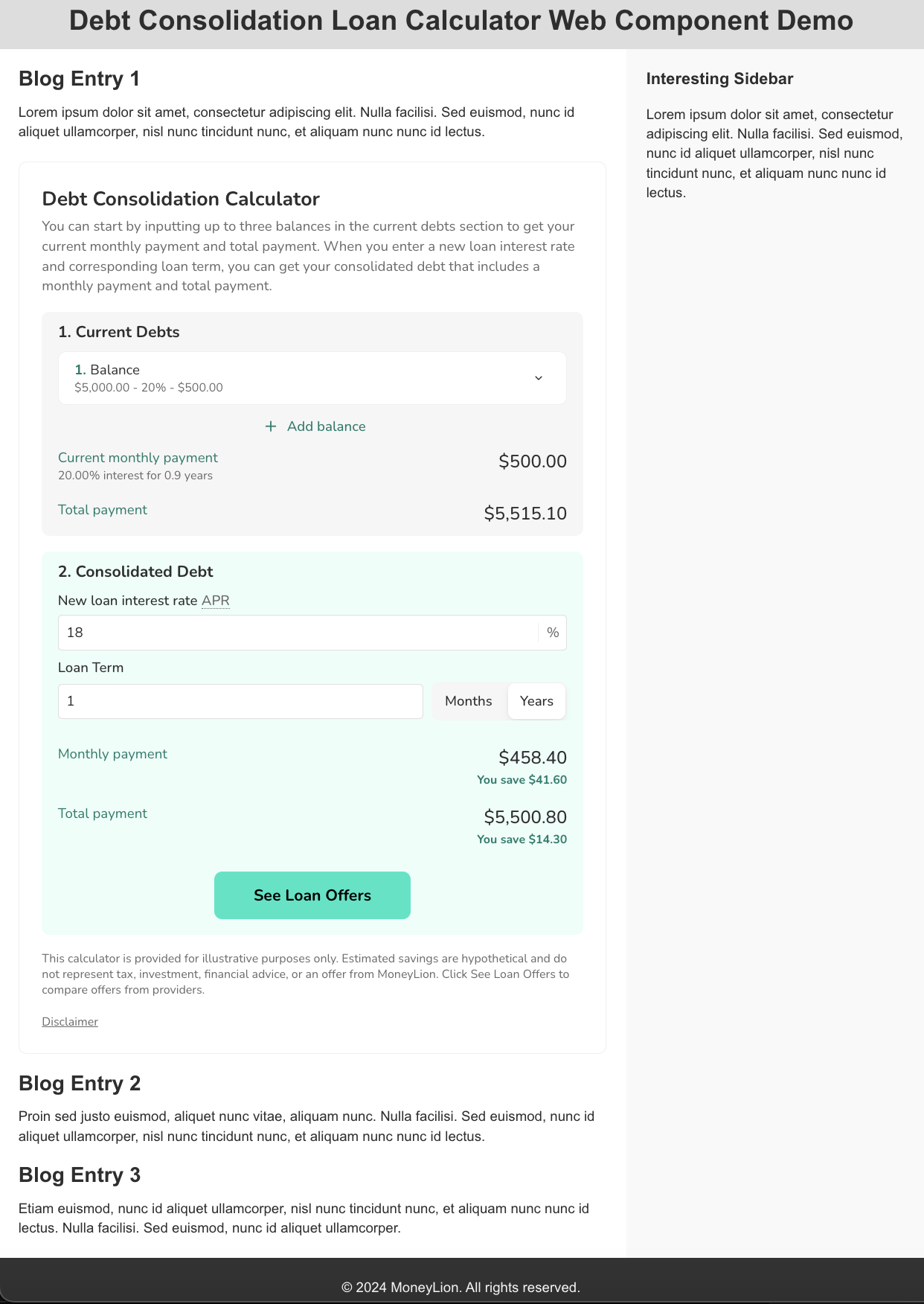Image resolution: width=924 pixels, height=1304 pixels.
Task: Expand Balance 1 with the chevron arrow
Action: 539,378
